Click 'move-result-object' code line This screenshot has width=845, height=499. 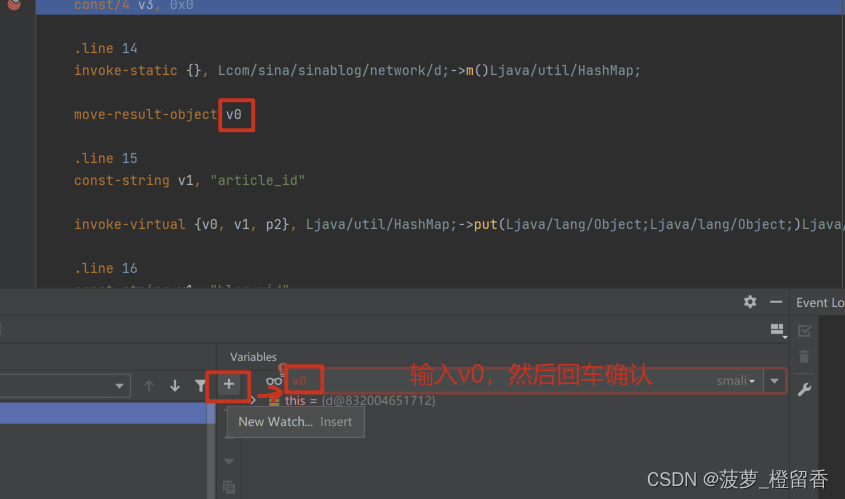(x=157, y=114)
